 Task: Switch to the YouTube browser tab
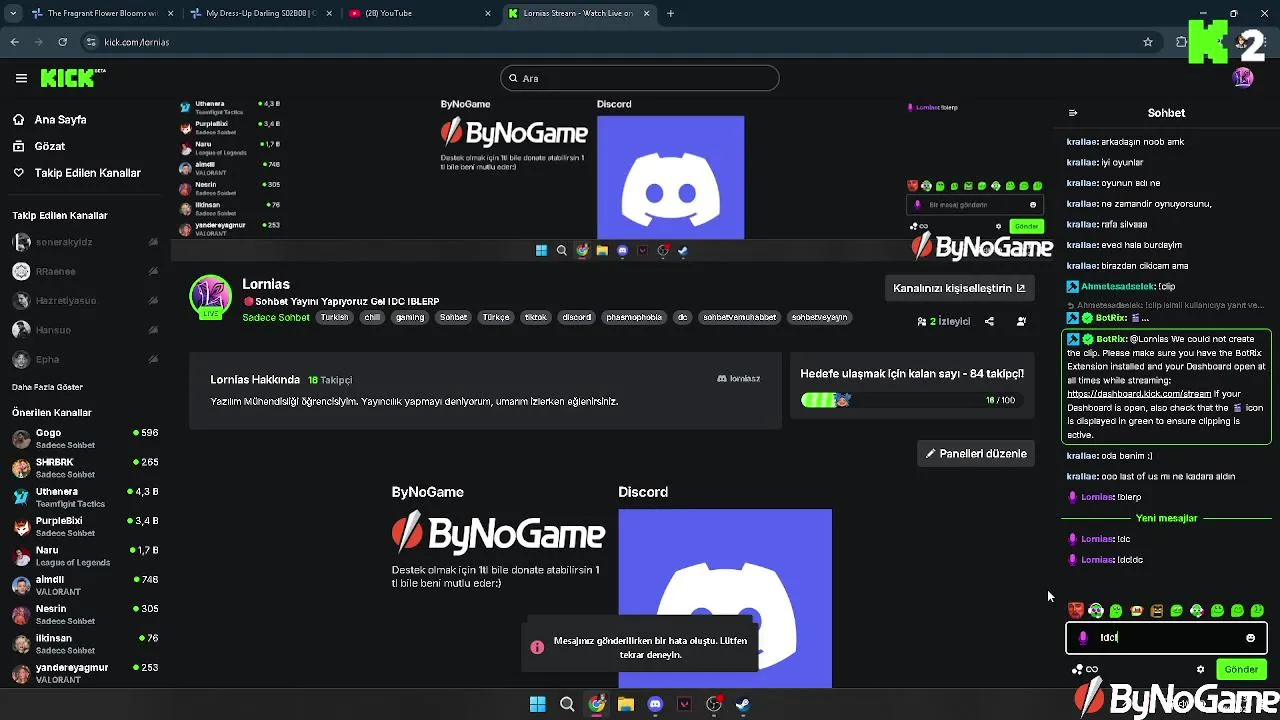point(419,13)
